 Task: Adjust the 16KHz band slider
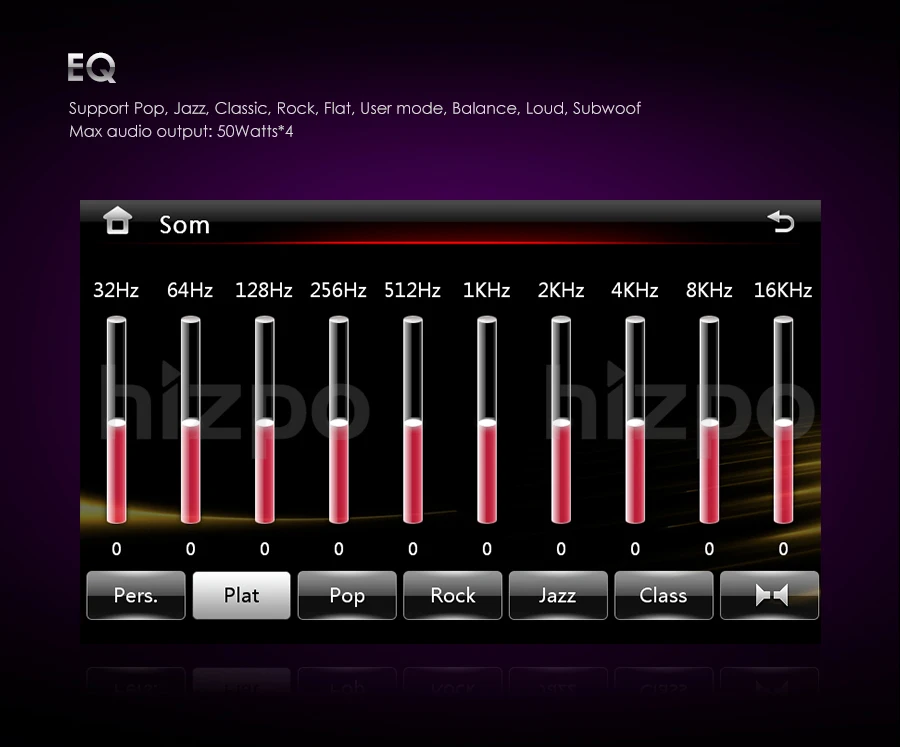[x=783, y=420]
